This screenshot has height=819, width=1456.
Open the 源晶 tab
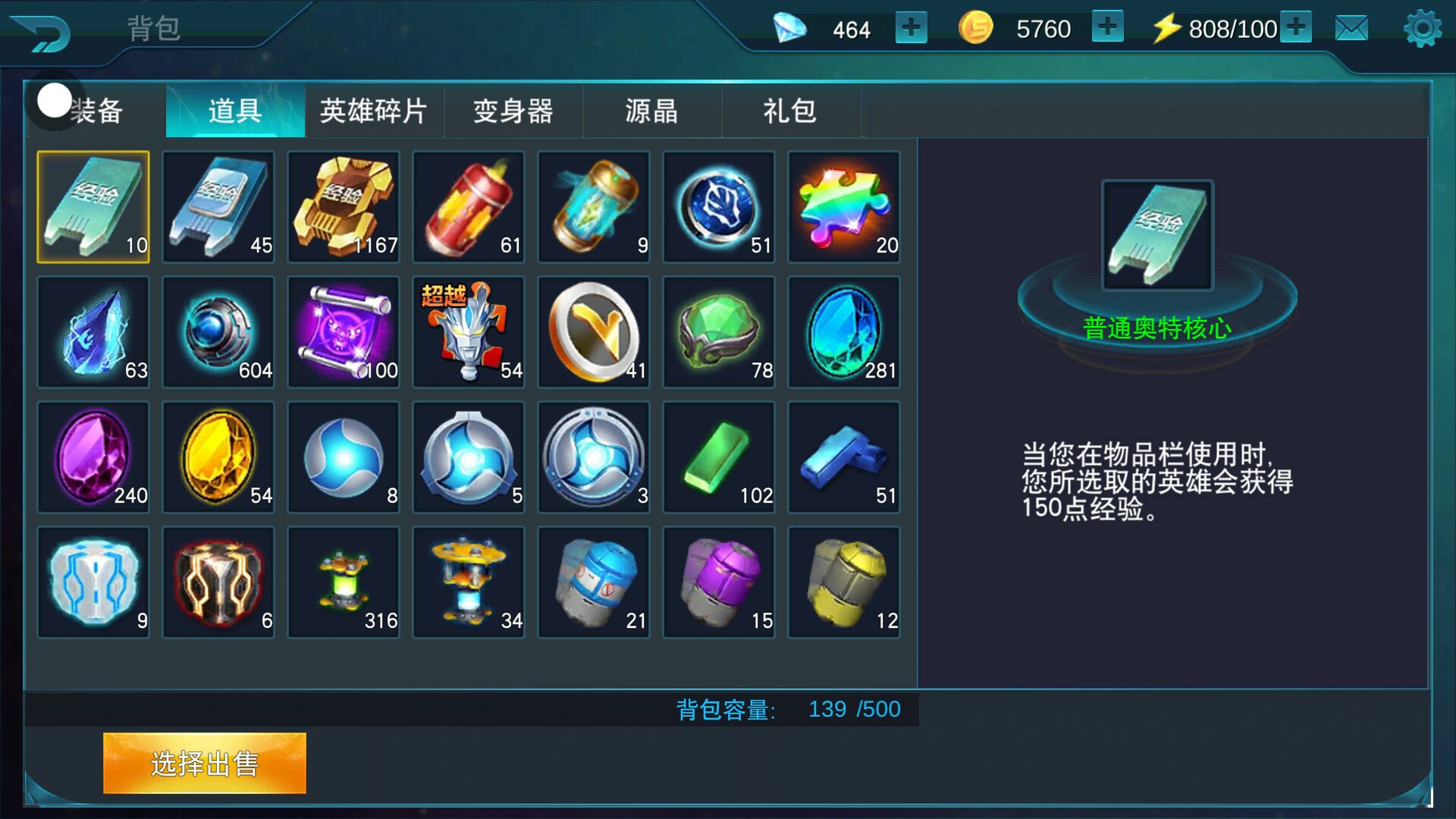pyautogui.click(x=652, y=111)
